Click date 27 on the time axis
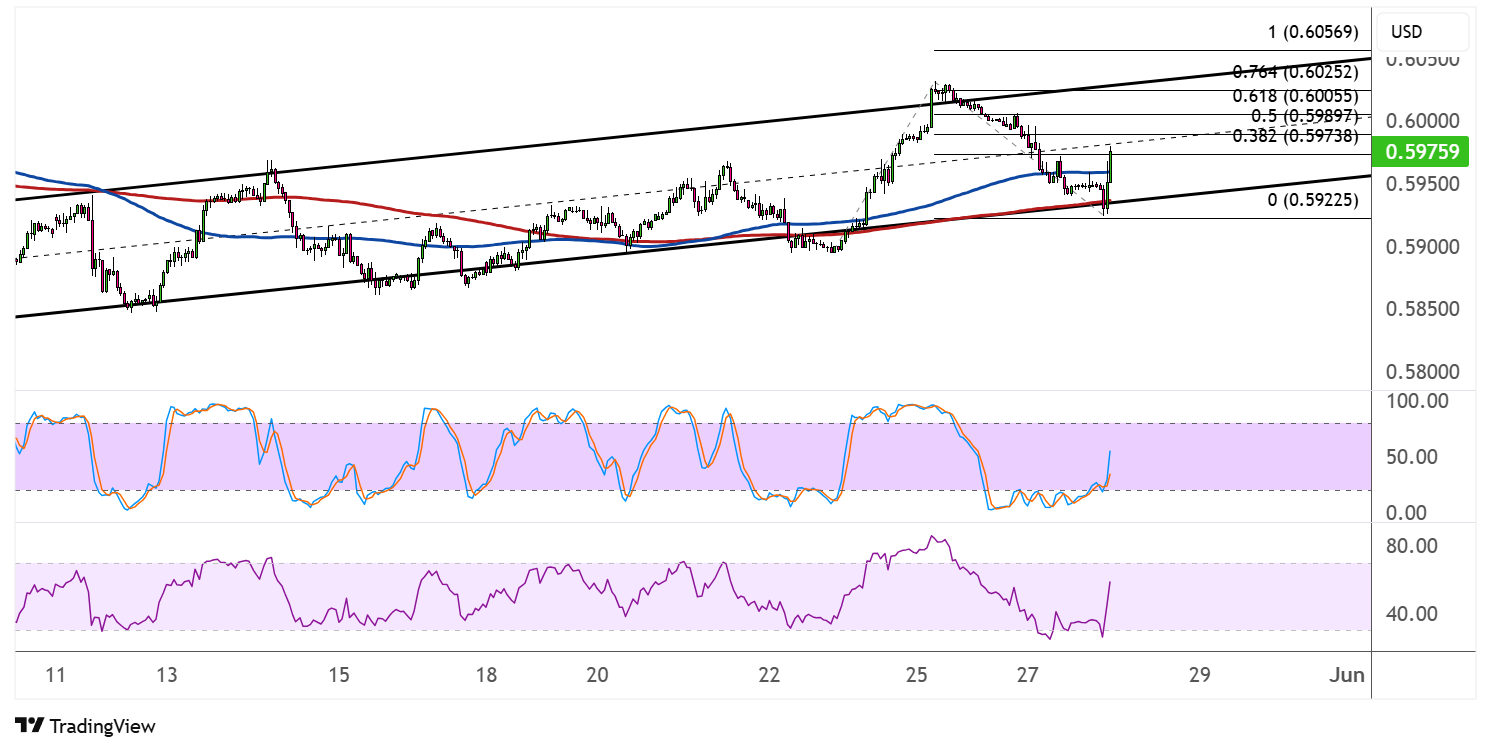 [x=1027, y=675]
